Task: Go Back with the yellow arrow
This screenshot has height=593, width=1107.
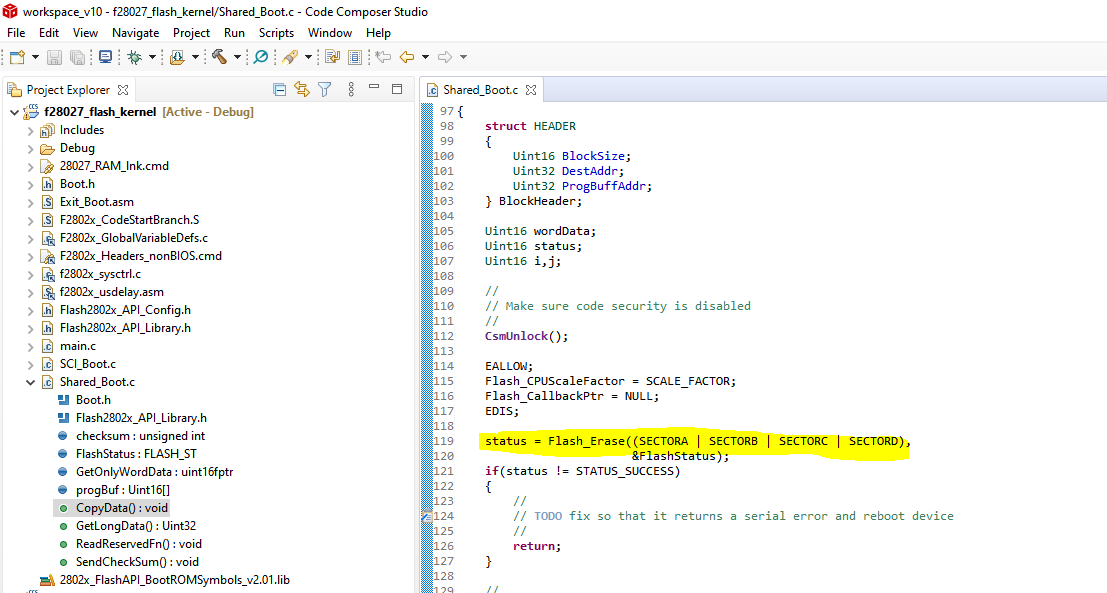Action: point(407,57)
